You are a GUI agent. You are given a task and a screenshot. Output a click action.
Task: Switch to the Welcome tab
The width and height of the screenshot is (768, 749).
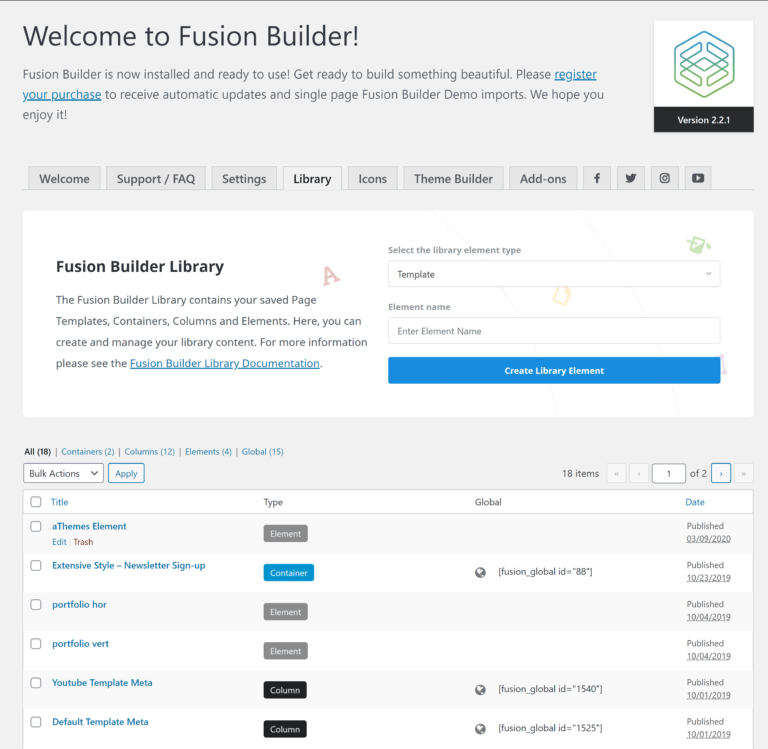tap(64, 178)
